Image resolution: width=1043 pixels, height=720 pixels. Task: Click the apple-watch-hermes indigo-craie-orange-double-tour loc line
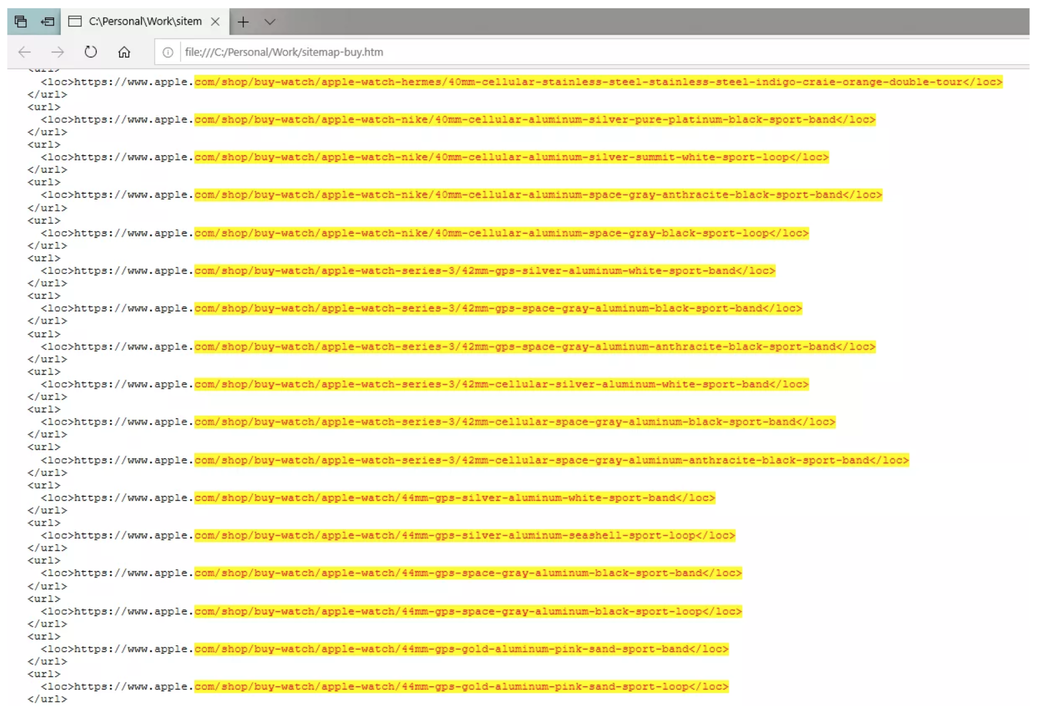[x=522, y=82]
